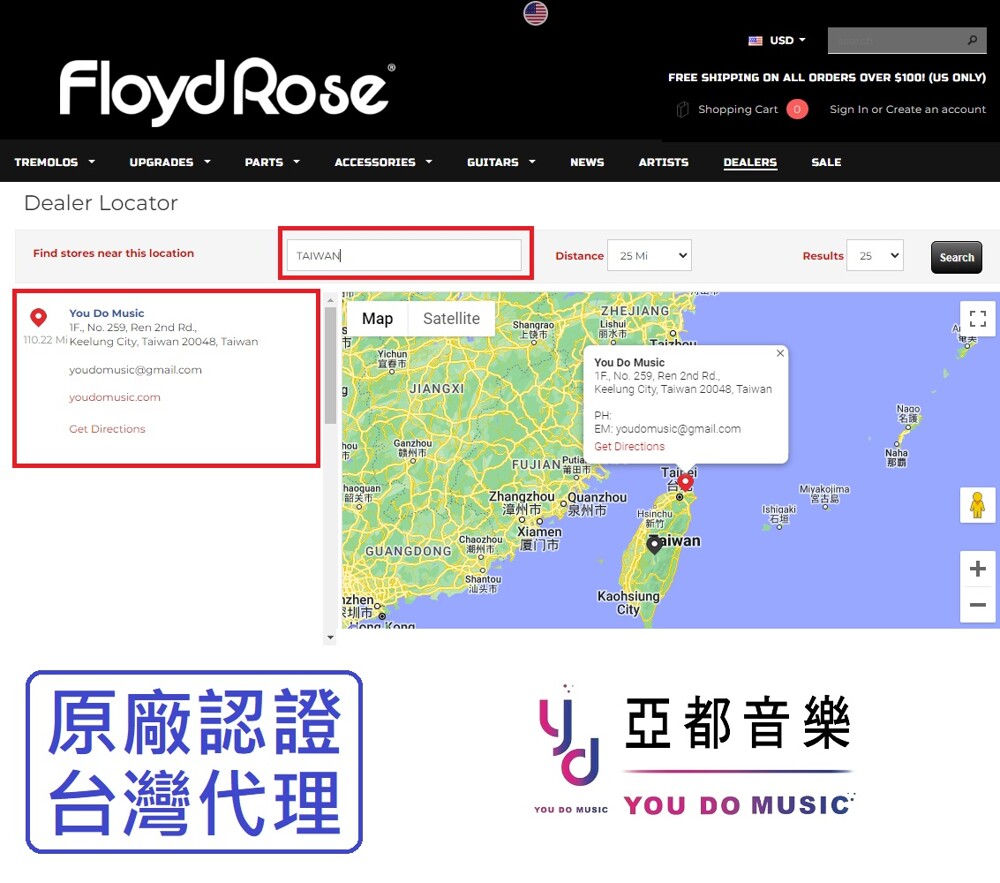This screenshot has height=883, width=1000.
Task: Open the Dealers menu item
Action: pos(750,162)
